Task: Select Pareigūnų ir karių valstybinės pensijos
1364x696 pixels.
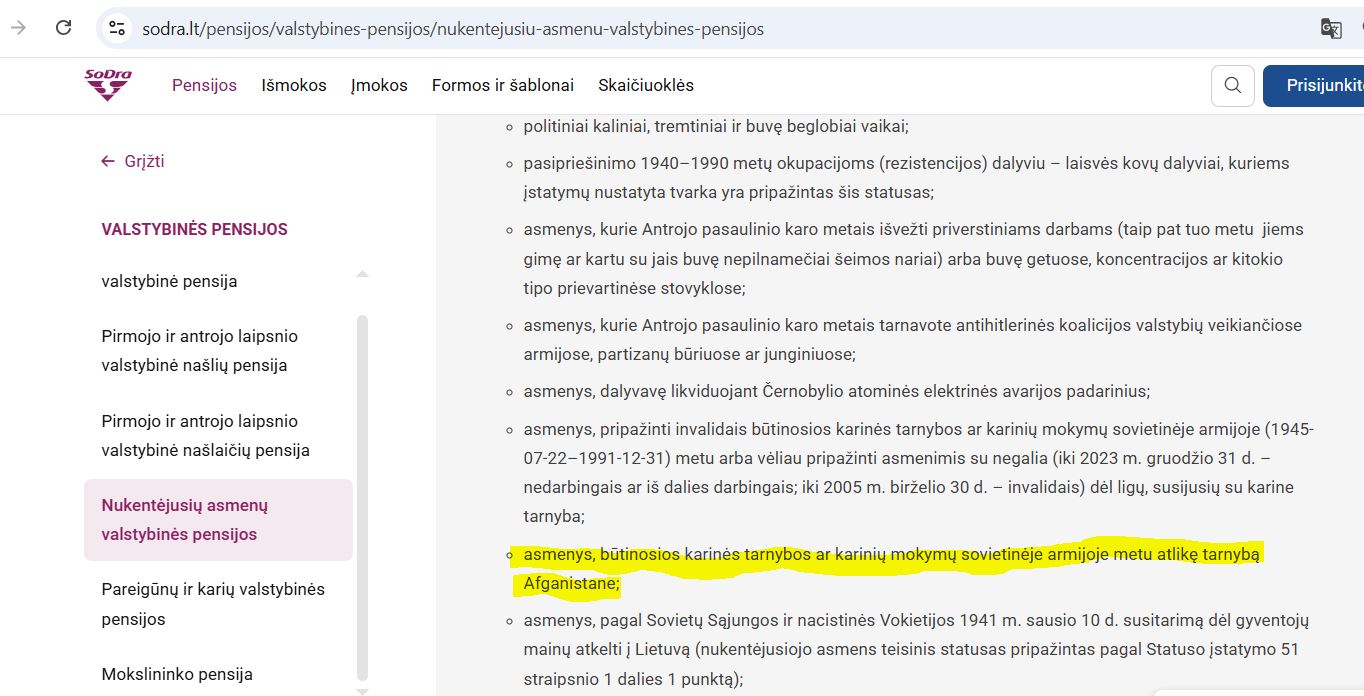Action: (x=213, y=604)
